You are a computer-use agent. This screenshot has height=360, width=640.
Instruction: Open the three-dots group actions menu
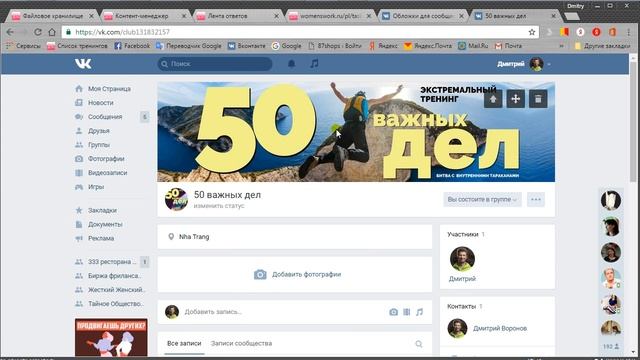pyautogui.click(x=536, y=200)
